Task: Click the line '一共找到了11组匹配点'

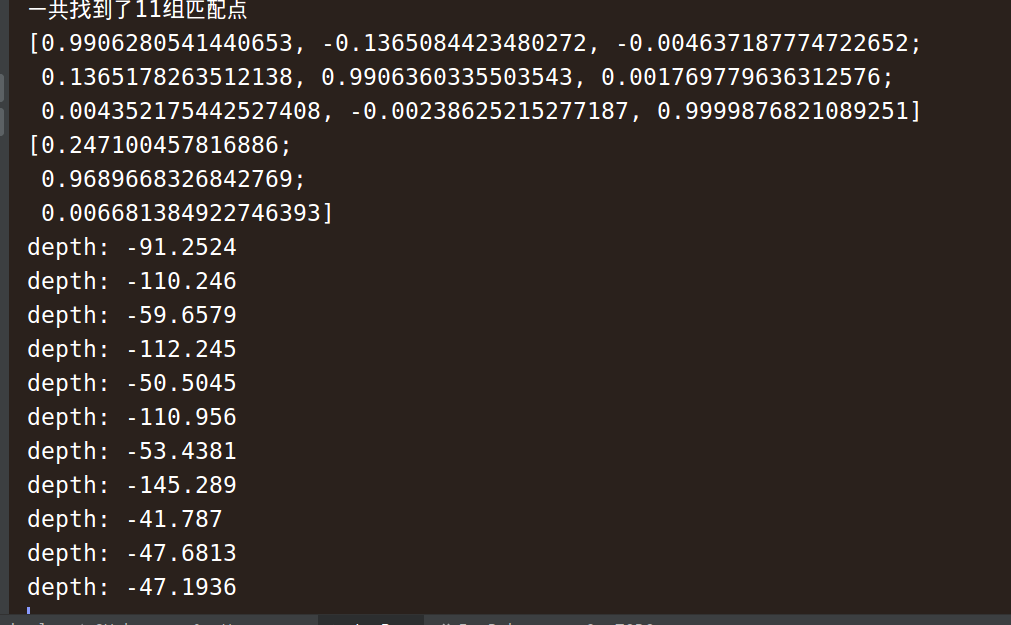Action: coord(137,9)
